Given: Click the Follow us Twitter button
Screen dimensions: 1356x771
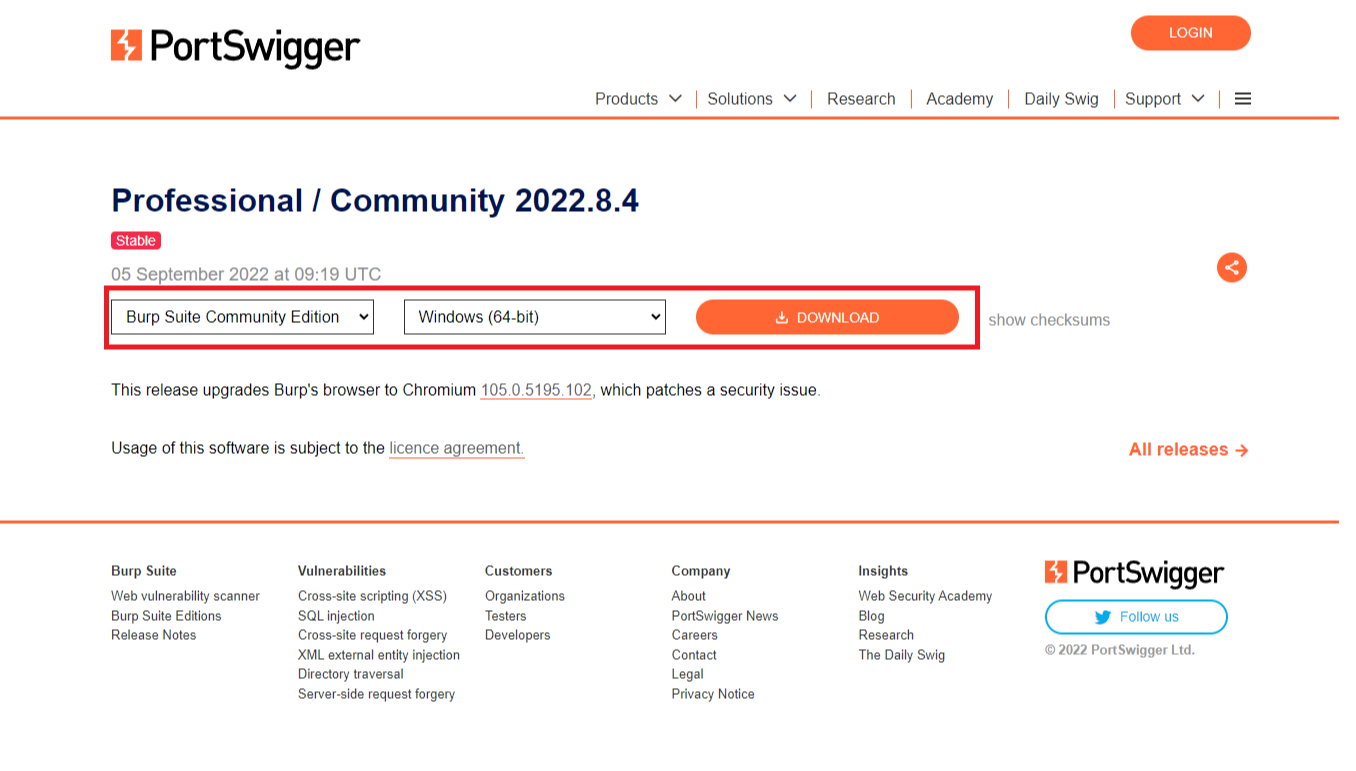Looking at the screenshot, I should point(1136,617).
